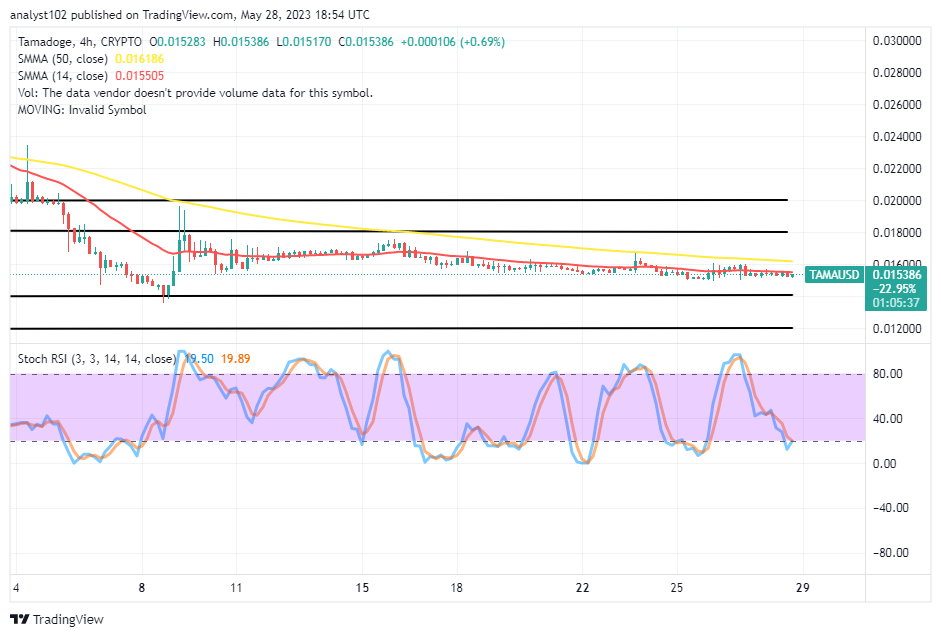Click the high price value 0.015386 in header
This screenshot has height=637, width=941.
(245, 42)
